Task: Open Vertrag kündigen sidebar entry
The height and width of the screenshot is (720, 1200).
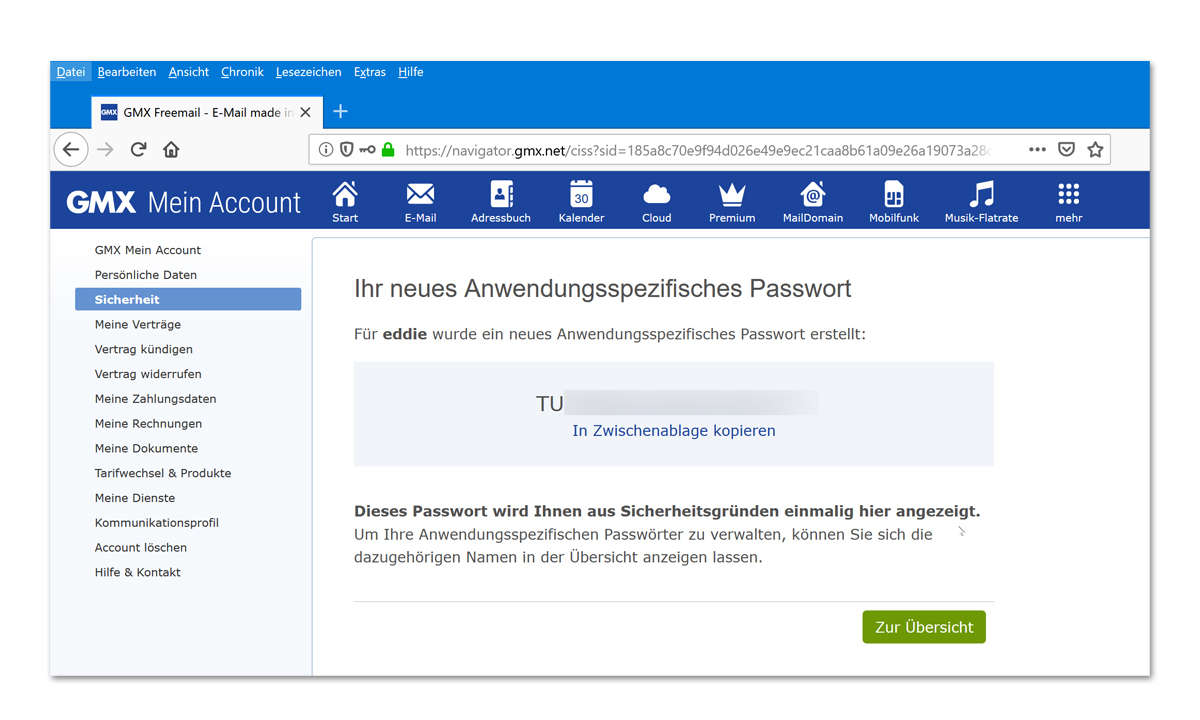Action: pyautogui.click(x=144, y=349)
